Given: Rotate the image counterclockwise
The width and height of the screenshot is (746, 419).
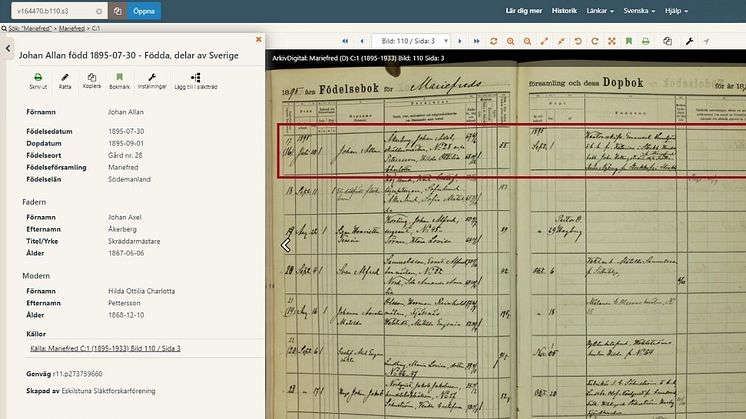Looking at the screenshot, I should (578, 41).
